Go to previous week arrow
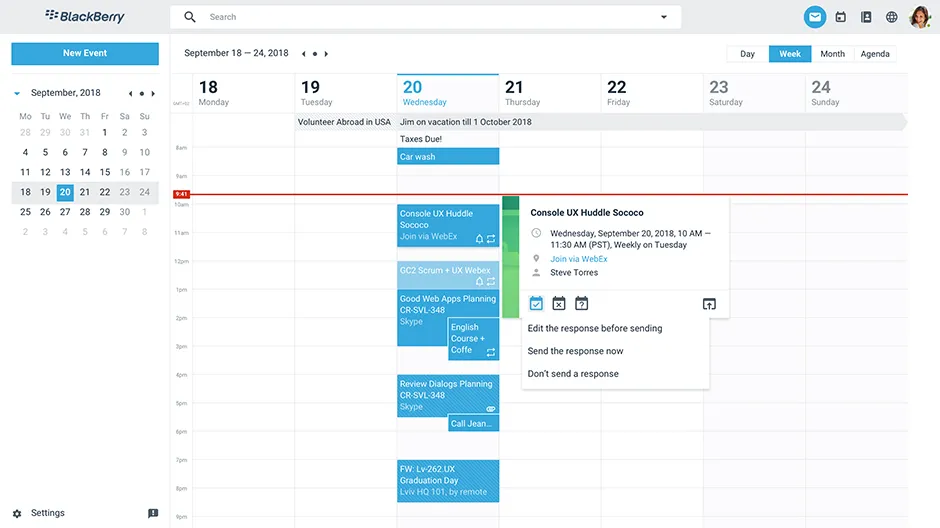This screenshot has height=528, width=940. coord(304,54)
